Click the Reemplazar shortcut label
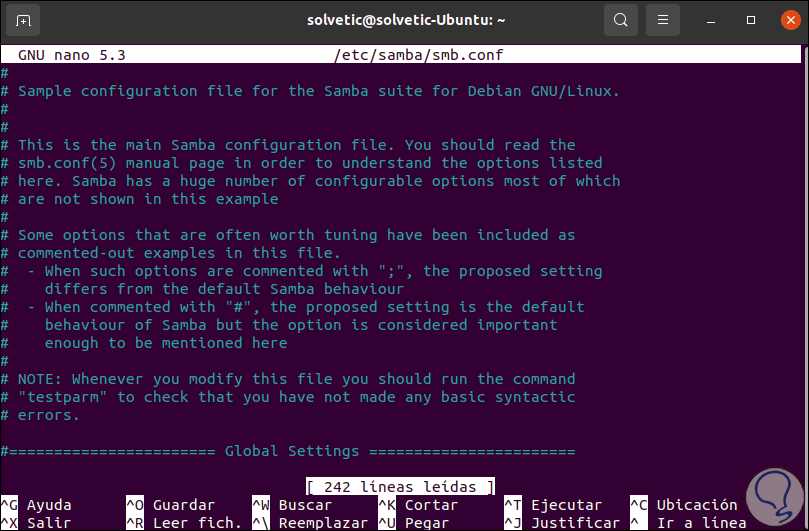Screen dimensions: 809x531 click(323, 523)
